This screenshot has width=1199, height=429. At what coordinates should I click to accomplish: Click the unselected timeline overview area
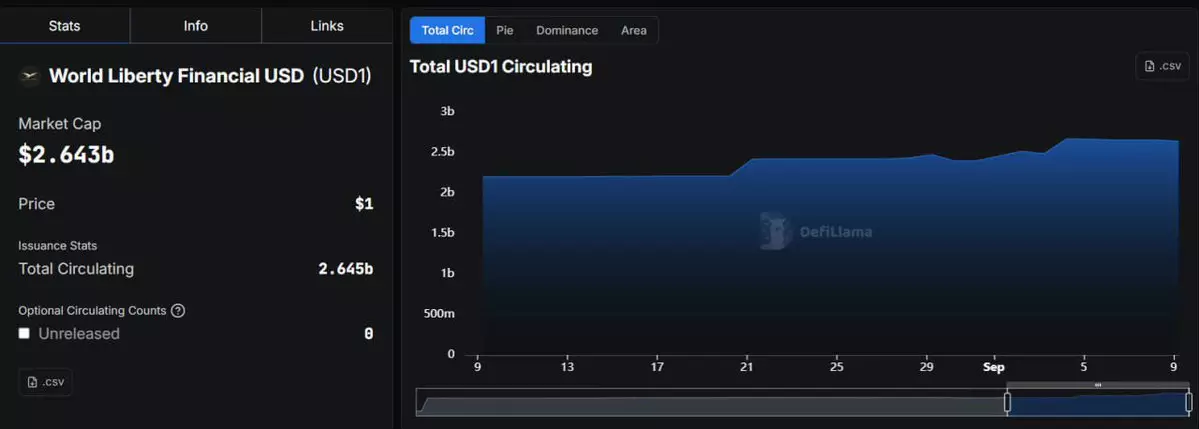pyautogui.click(x=711, y=402)
